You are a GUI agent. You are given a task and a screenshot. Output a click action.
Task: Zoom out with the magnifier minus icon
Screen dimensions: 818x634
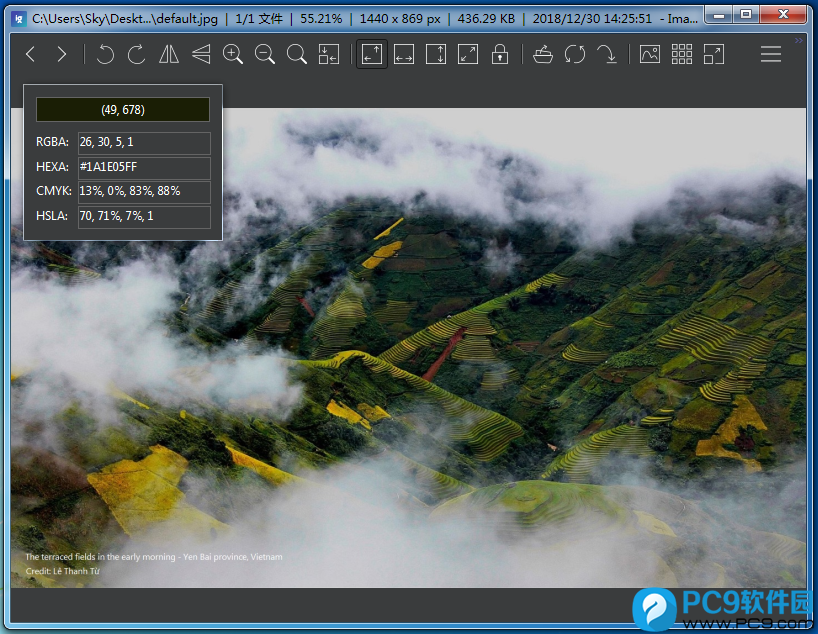pos(264,54)
